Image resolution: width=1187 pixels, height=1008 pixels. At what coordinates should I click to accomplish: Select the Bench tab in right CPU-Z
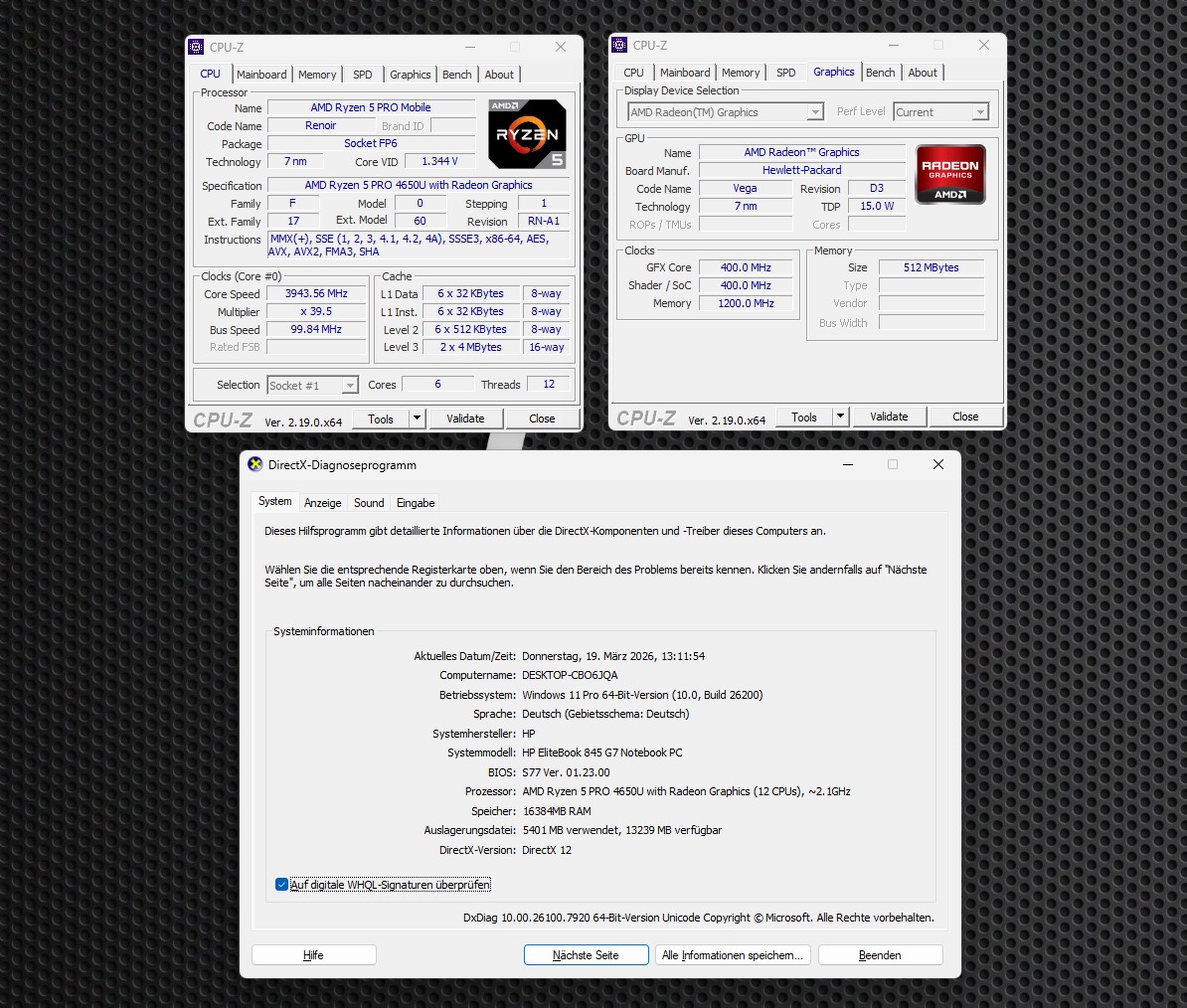coord(880,73)
